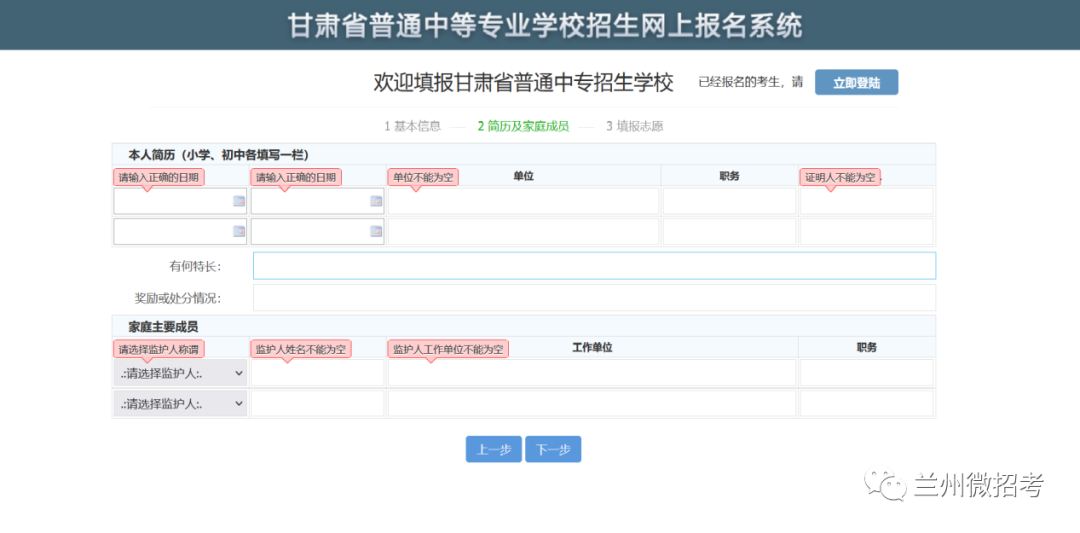Screen dimensions: 1080x533
Task: Select the 单位 field in first résumé row
Action: pos(523,202)
